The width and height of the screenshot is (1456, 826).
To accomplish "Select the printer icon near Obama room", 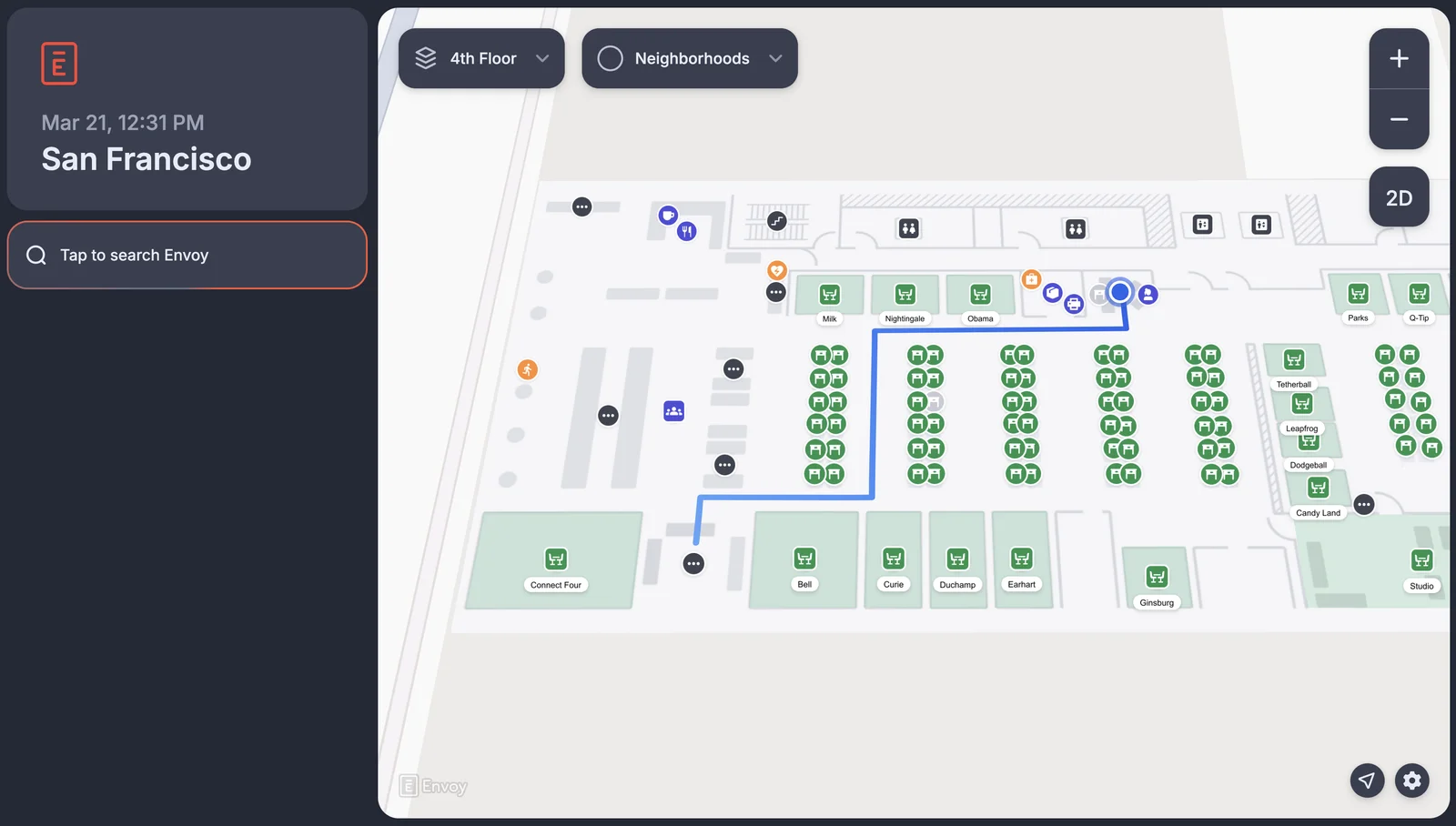I will pos(1074,304).
